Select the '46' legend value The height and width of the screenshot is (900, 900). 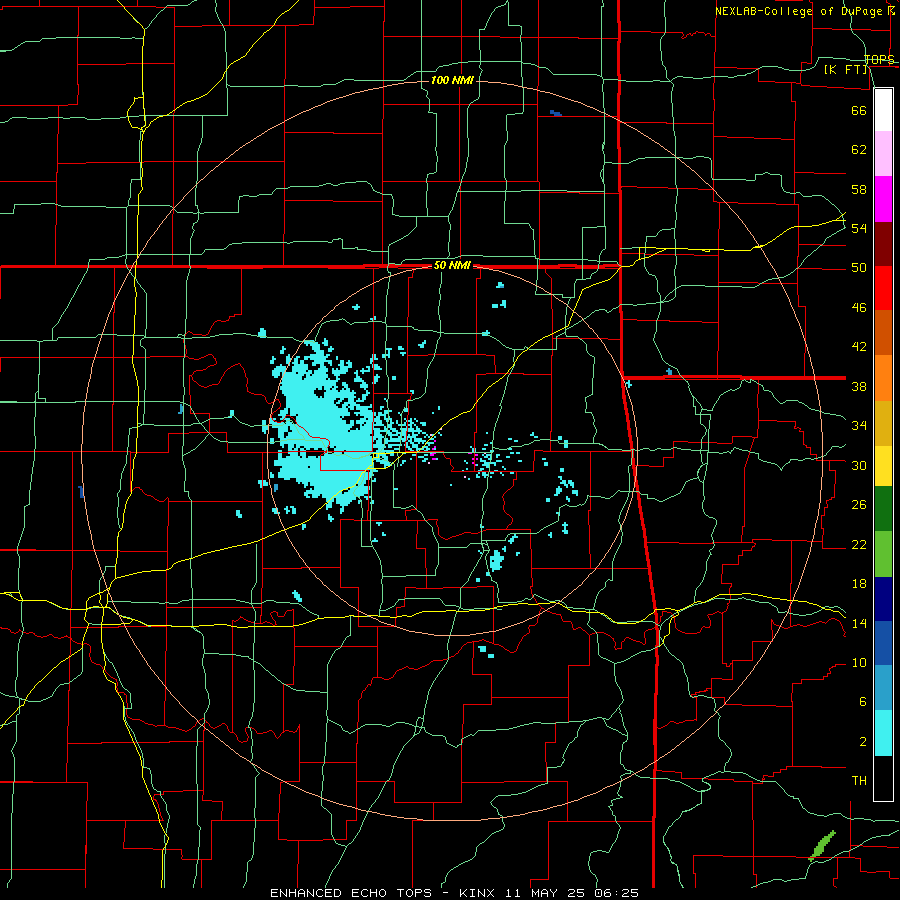pos(859,308)
